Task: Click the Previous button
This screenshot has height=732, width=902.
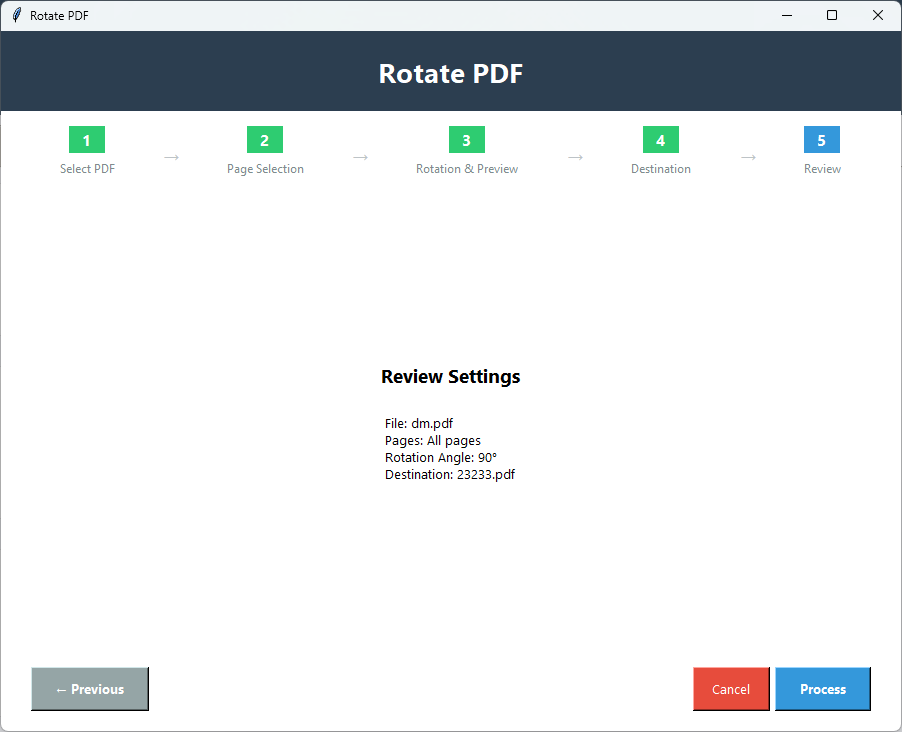Action: coord(89,689)
